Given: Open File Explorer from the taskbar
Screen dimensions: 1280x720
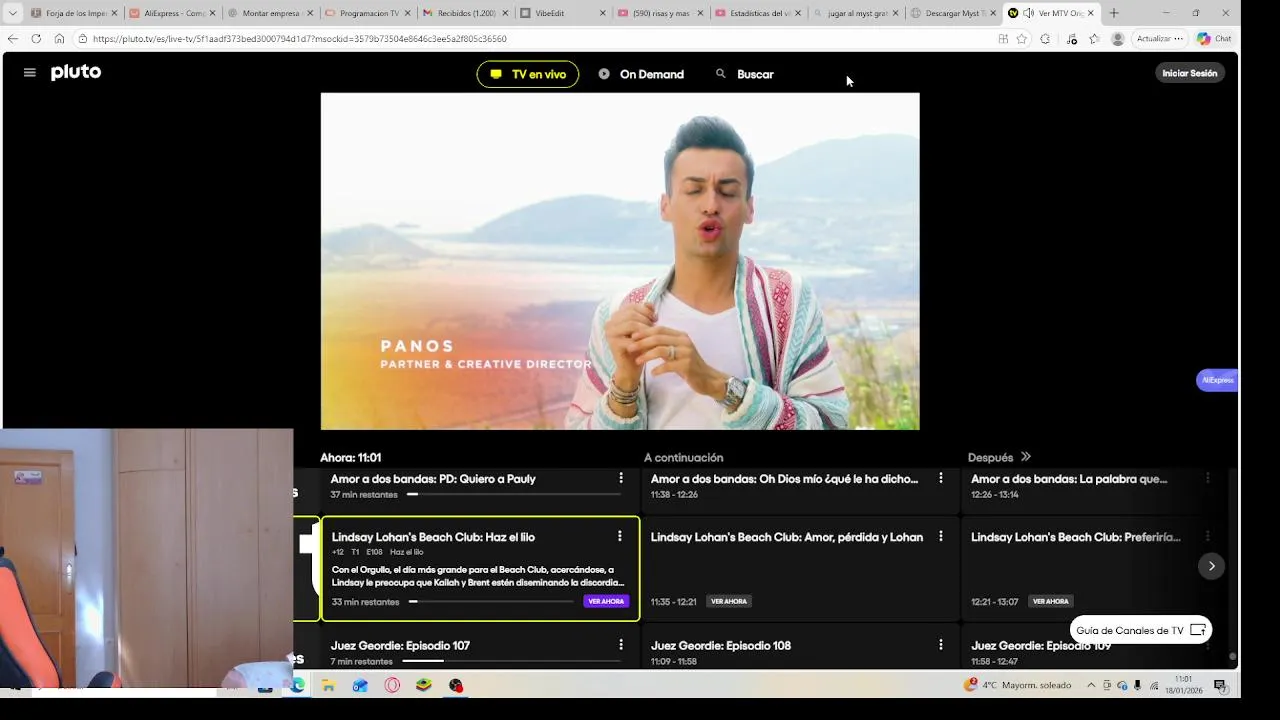Looking at the screenshot, I should (x=328, y=685).
